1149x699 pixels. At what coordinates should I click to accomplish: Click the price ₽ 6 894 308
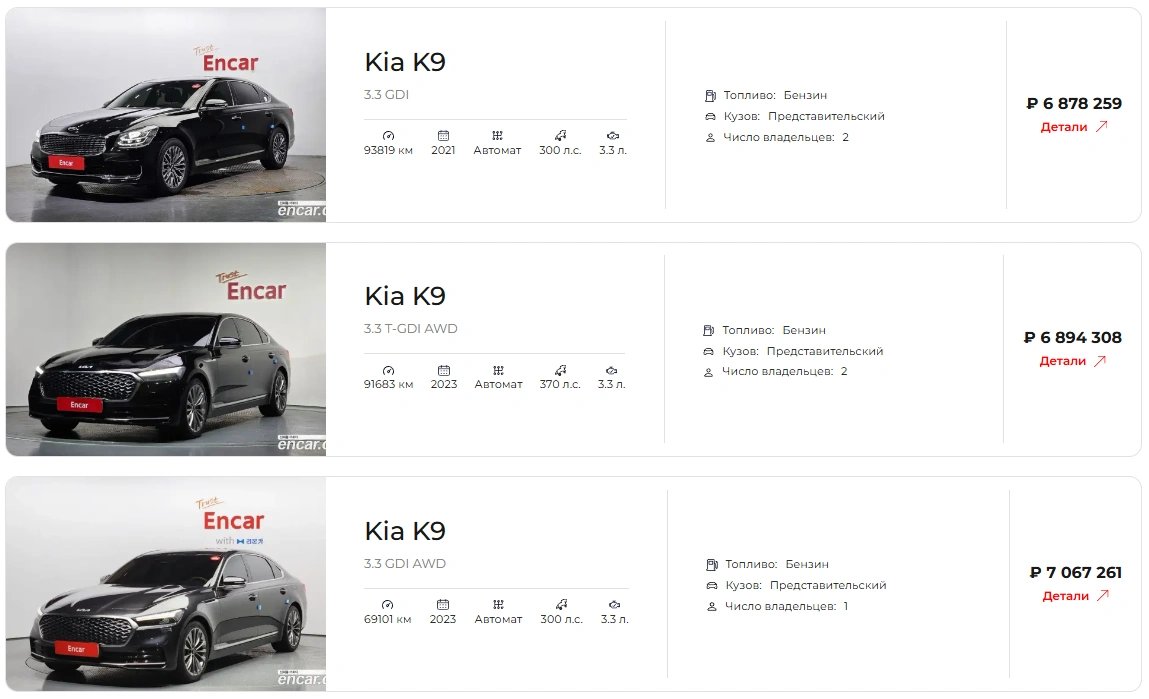click(x=1072, y=338)
